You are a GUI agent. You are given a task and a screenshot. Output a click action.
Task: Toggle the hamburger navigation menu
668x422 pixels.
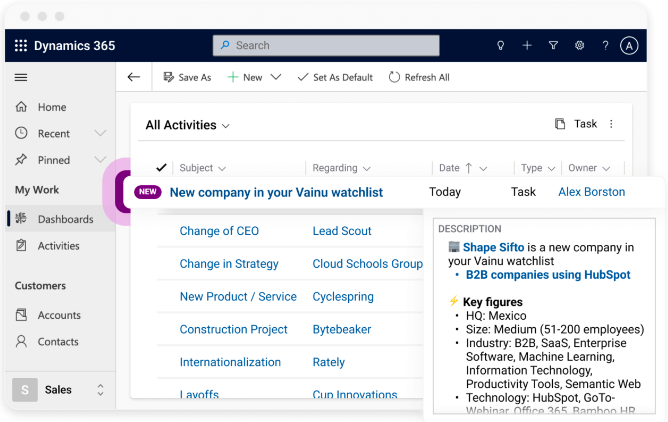tap(21, 78)
